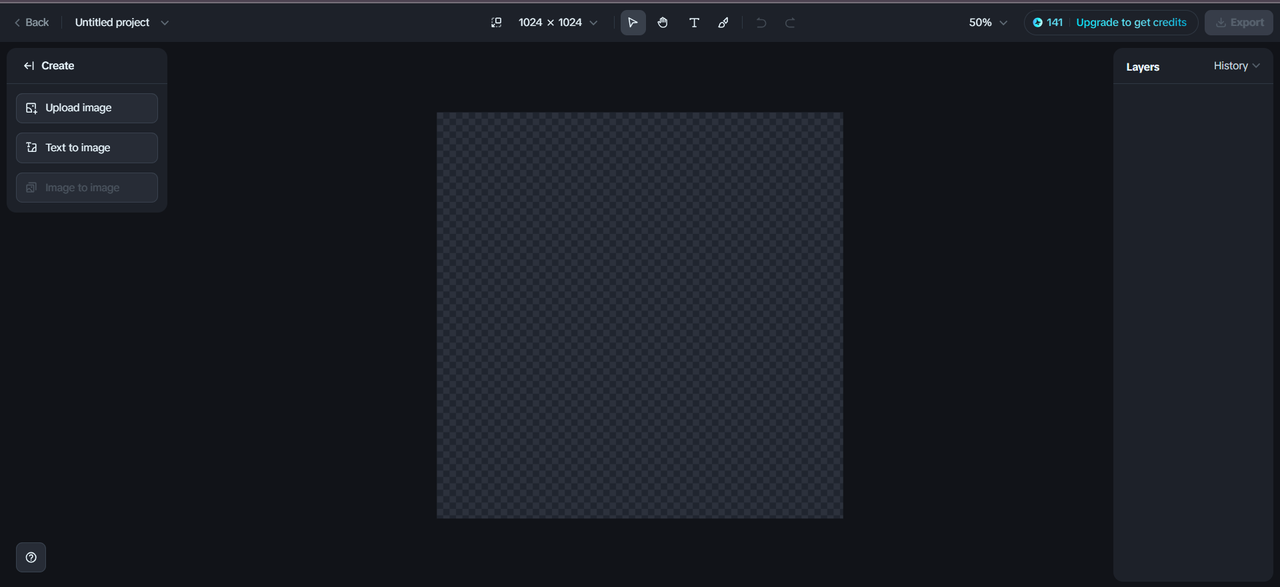Click the Upload image button
The width and height of the screenshot is (1280, 587).
pyautogui.click(x=87, y=108)
